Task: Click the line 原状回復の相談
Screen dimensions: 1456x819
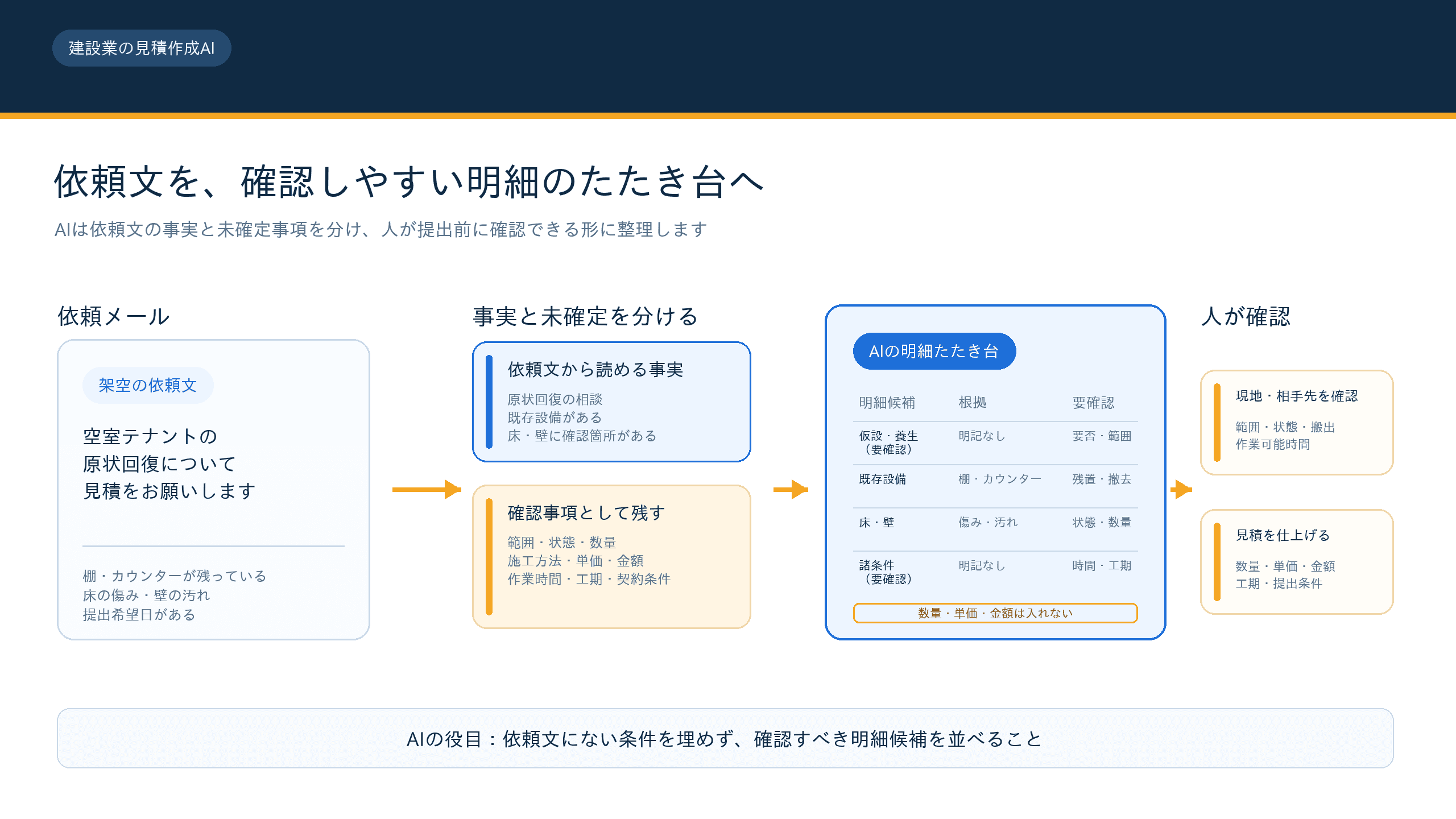Action: coord(555,399)
